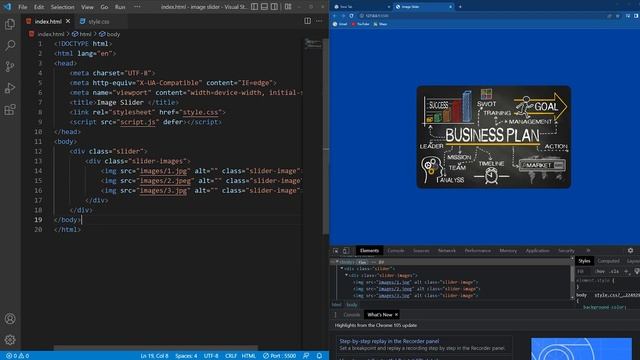
Task: Open the Accounts menu icon
Action: [x=10, y=319]
